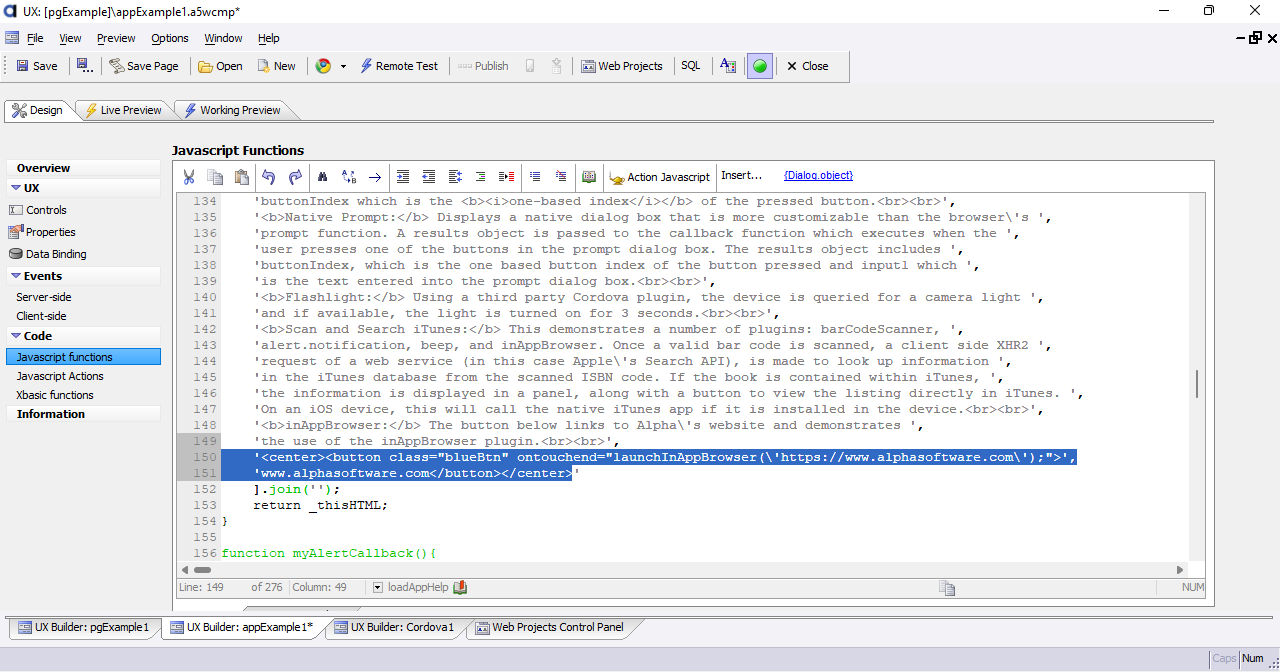Switch to the Design tab
Viewport: 1280px width, 672px height.
click(x=38, y=110)
